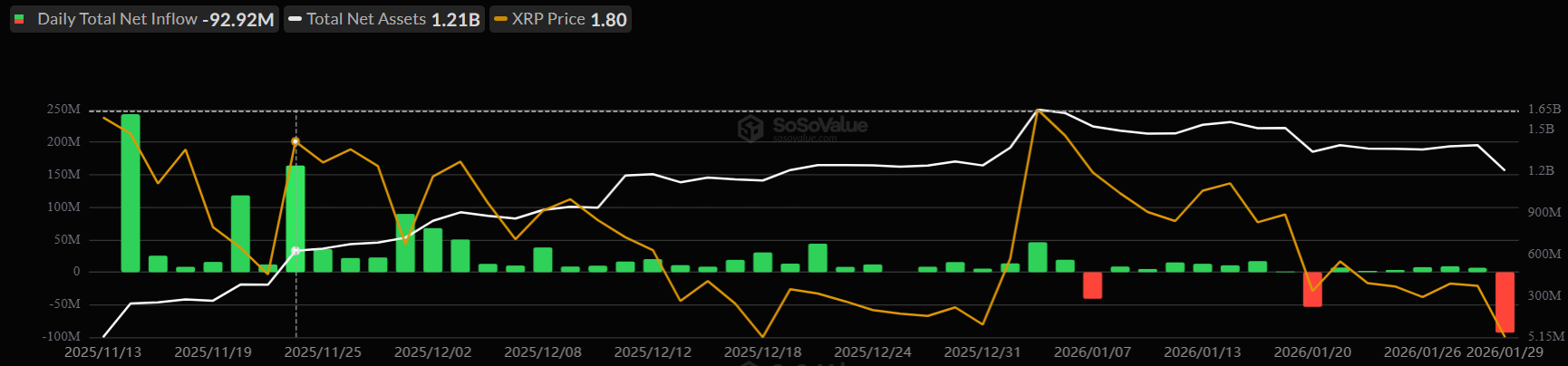Screen dimensions: 1568x366
Task: Click the tallest green inflow bar
Action: (131, 193)
